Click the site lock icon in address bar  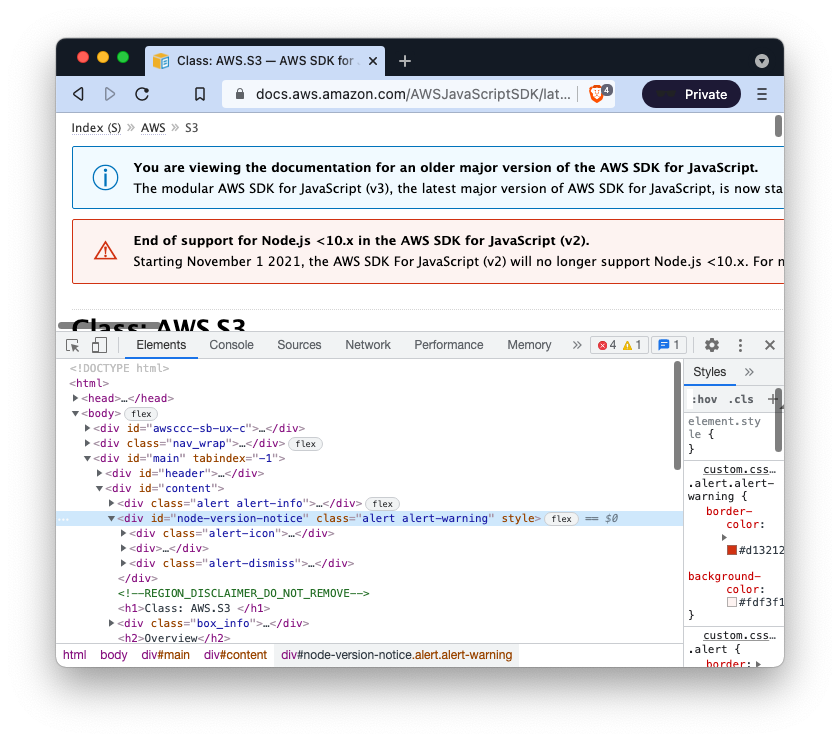click(x=240, y=94)
